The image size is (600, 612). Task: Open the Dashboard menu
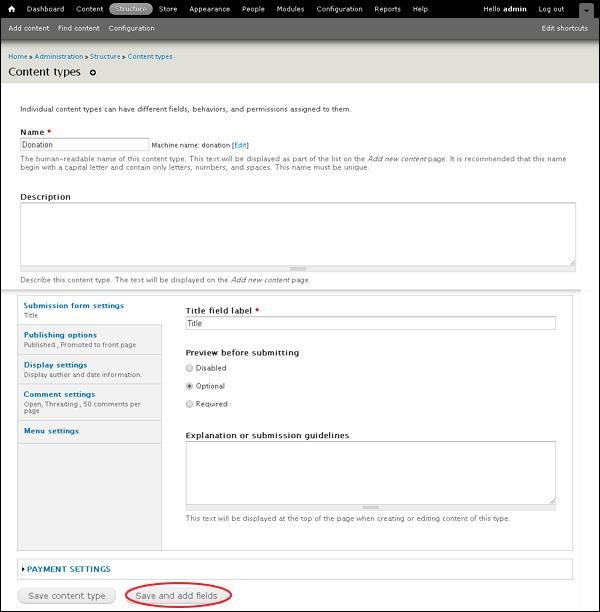[45, 9]
